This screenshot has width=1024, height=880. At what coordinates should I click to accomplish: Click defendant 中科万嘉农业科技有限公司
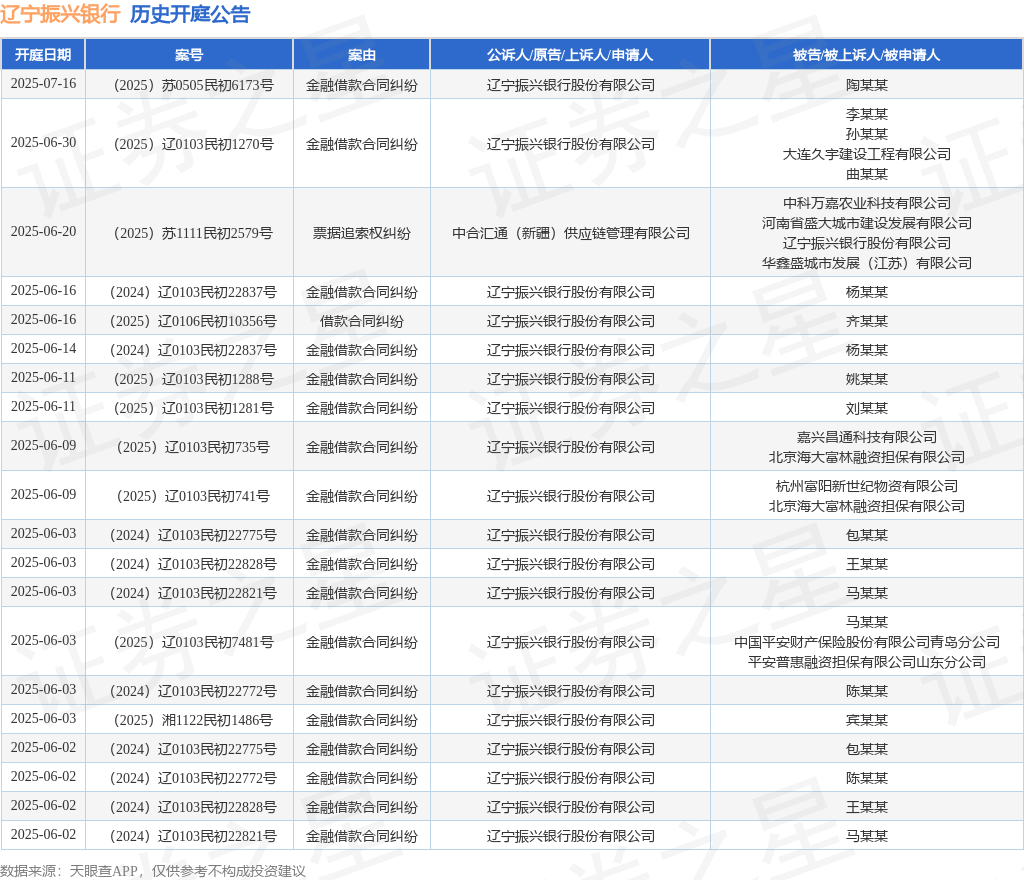867,203
